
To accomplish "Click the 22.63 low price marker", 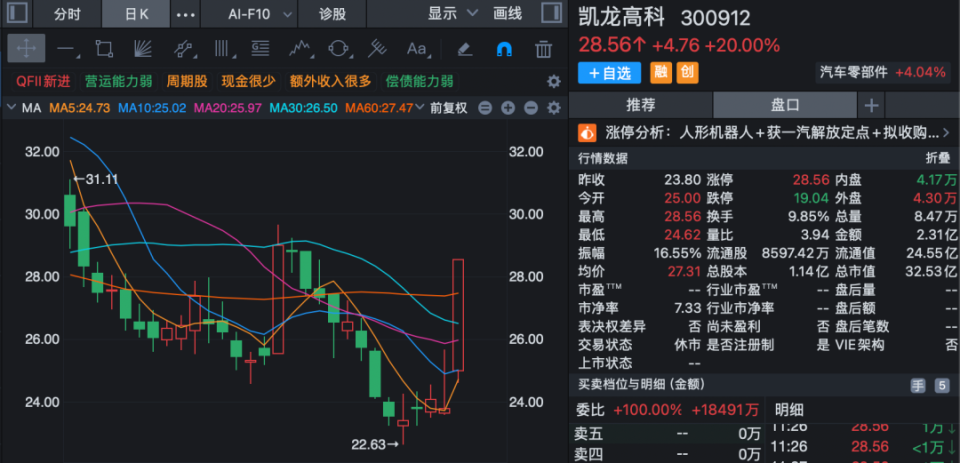I will 375,444.
